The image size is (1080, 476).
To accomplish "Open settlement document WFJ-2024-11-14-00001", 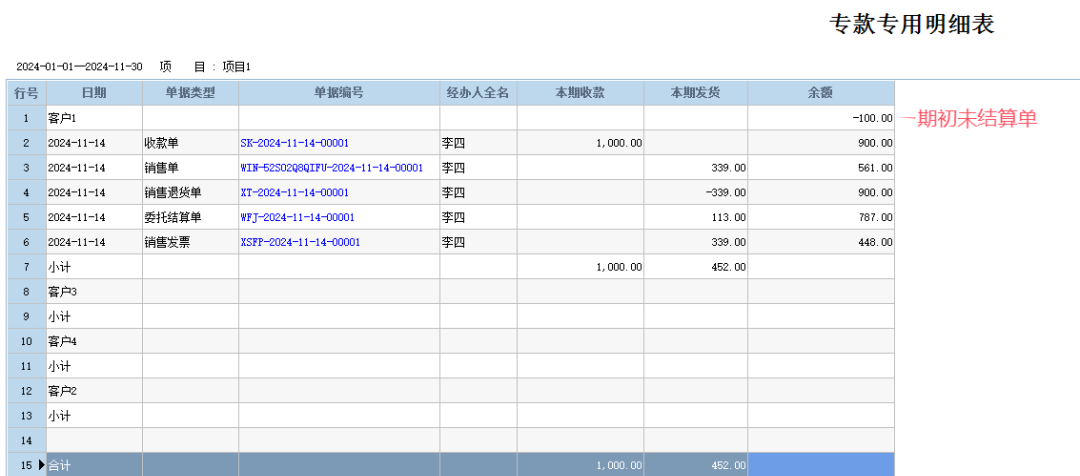I will click(298, 218).
